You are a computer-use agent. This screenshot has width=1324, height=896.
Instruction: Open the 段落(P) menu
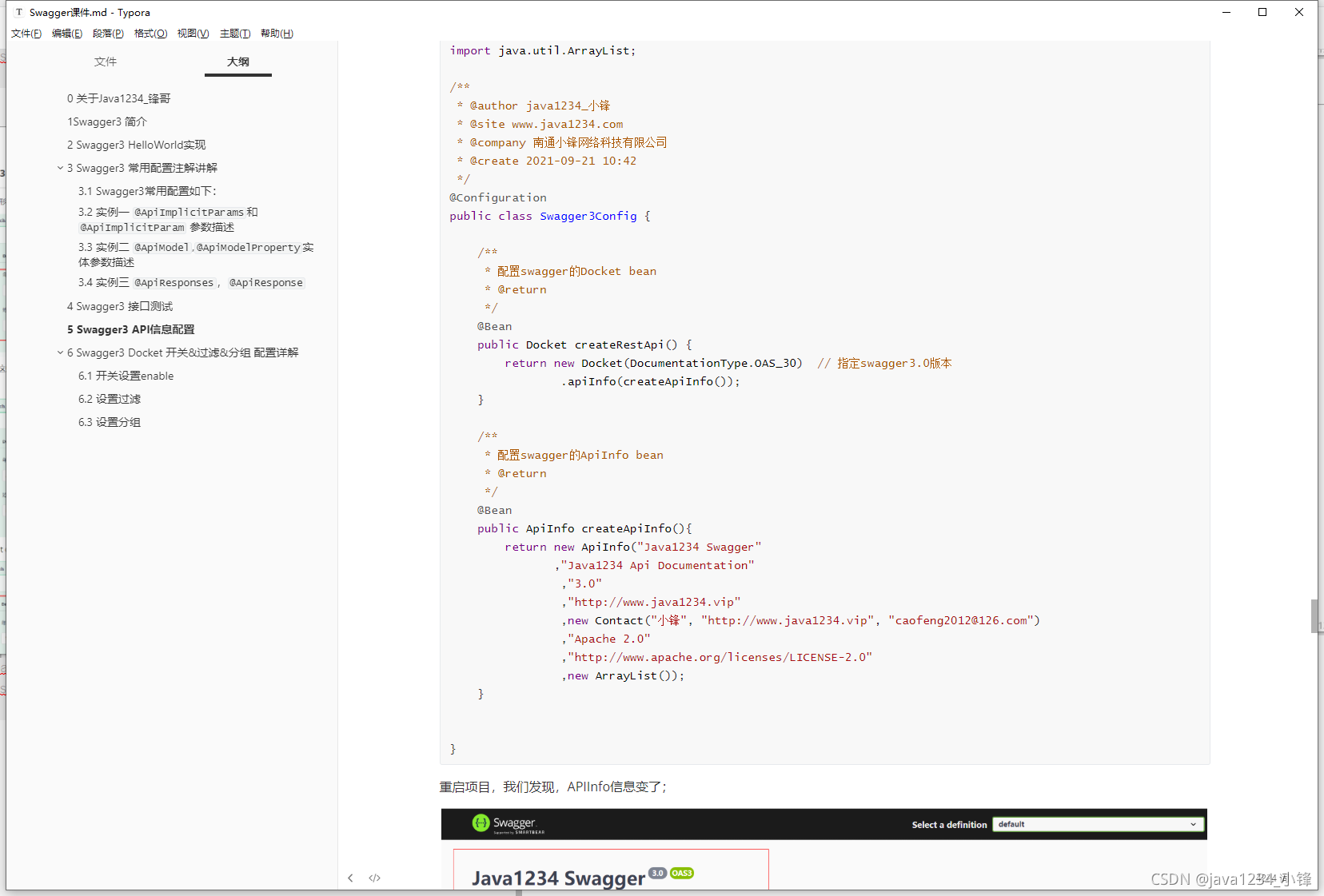coord(108,34)
